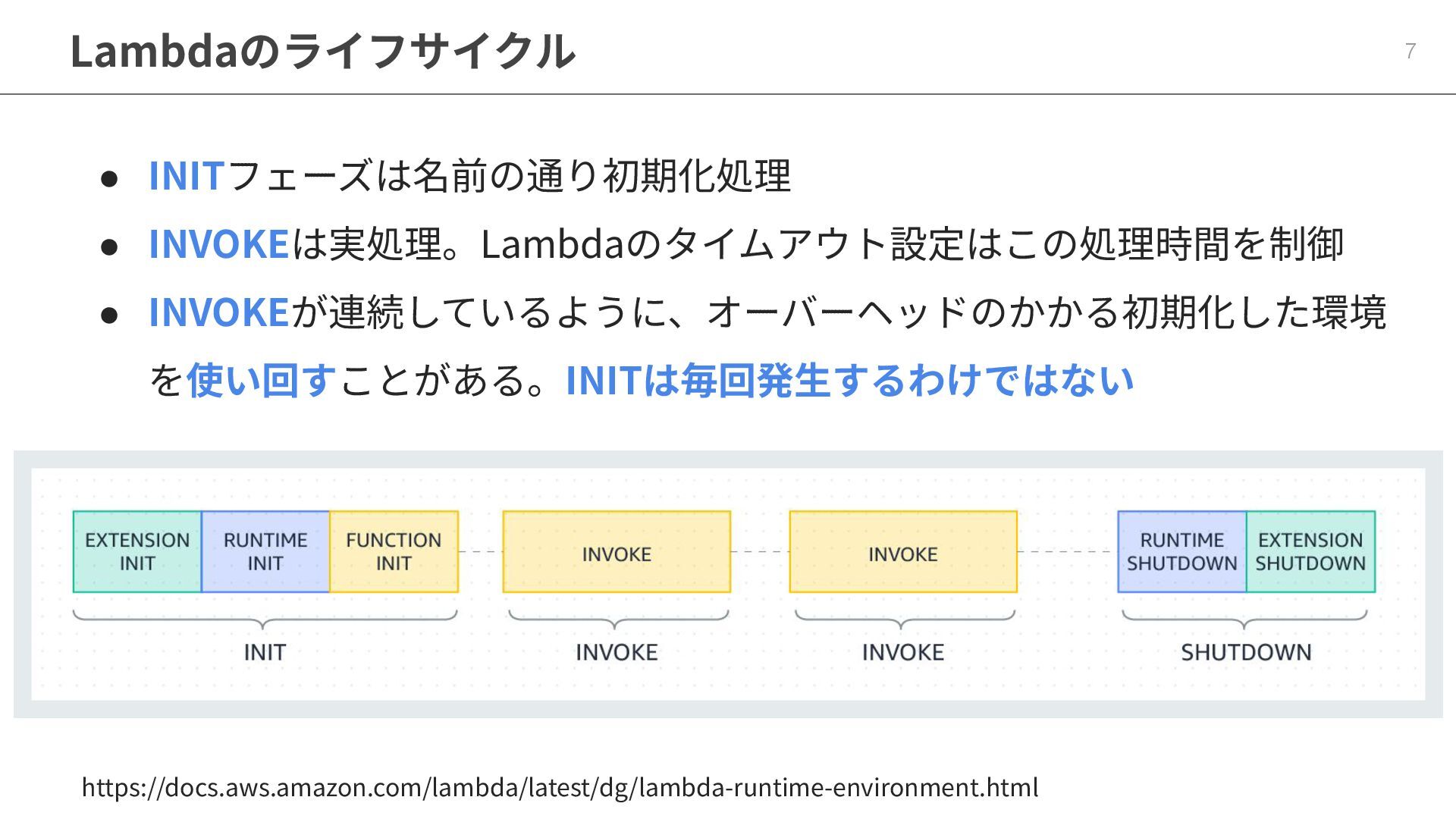Click the slide title Lambdaのライフサイクル
This screenshot has height=819, width=1456.
coord(322,51)
